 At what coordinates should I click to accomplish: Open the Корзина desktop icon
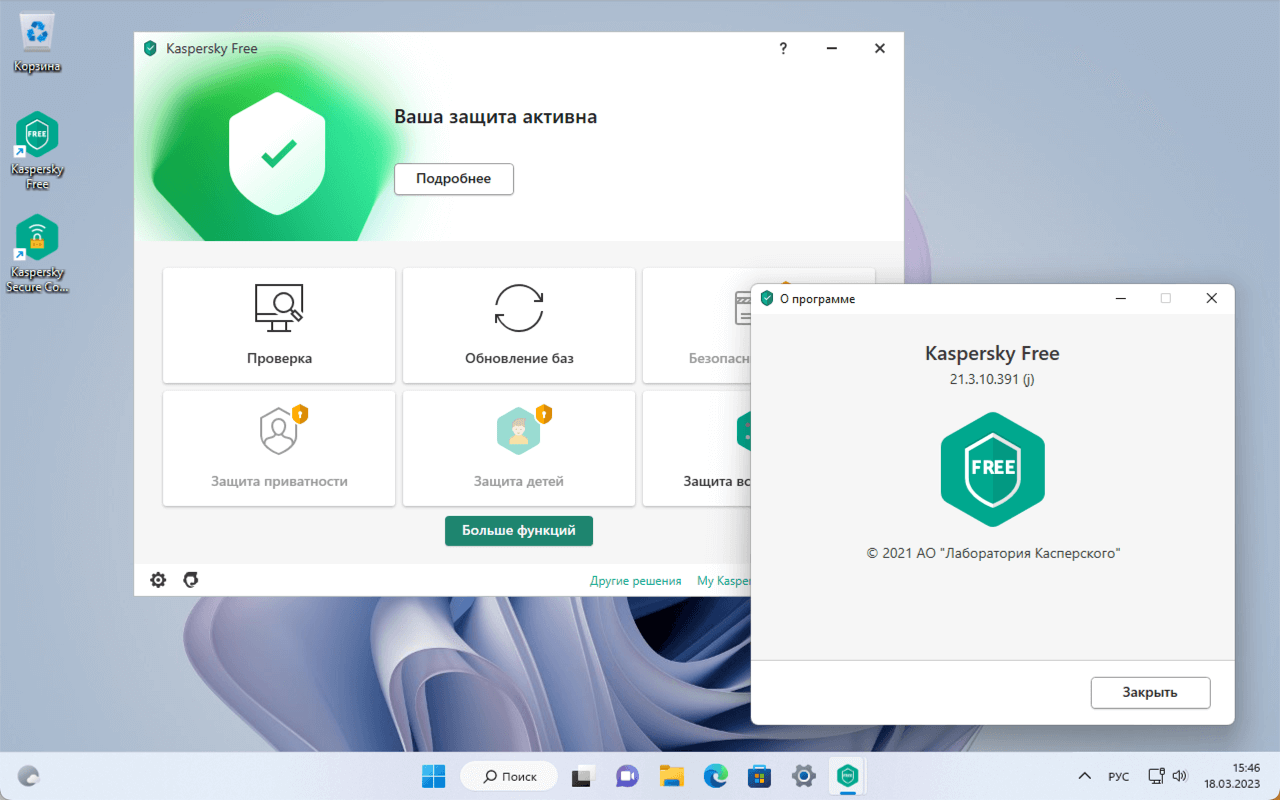click(37, 42)
